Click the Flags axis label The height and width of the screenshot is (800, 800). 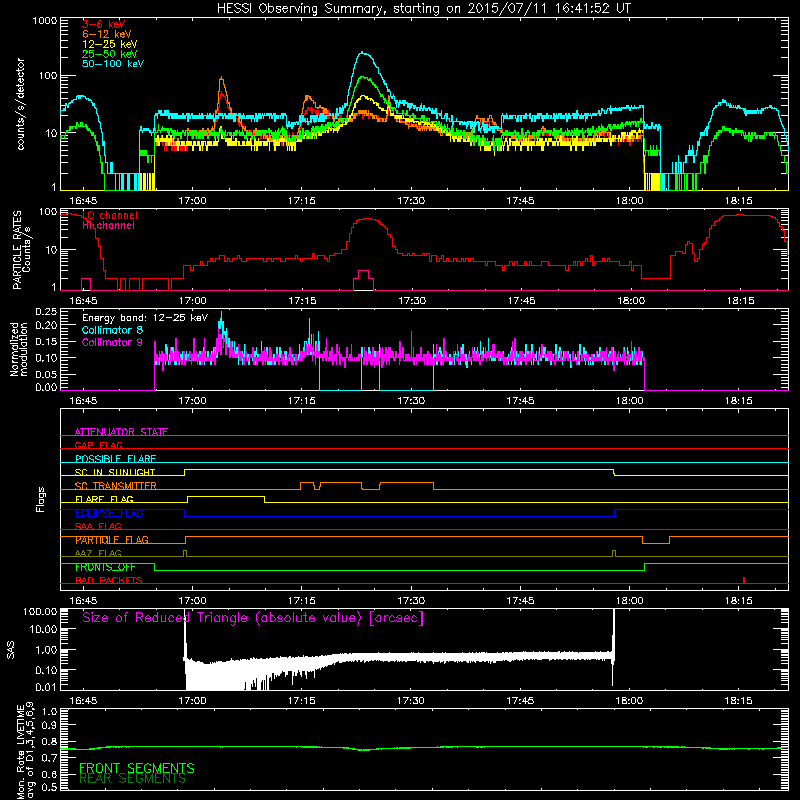tap(40, 499)
